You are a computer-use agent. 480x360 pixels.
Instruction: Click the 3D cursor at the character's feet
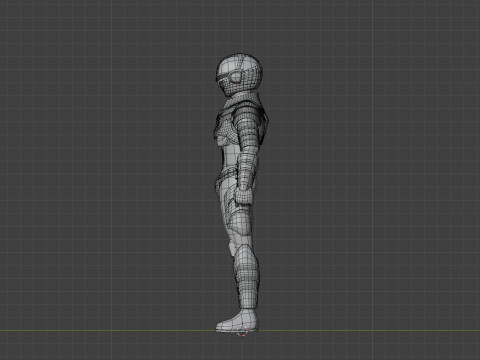pyautogui.click(x=242, y=331)
